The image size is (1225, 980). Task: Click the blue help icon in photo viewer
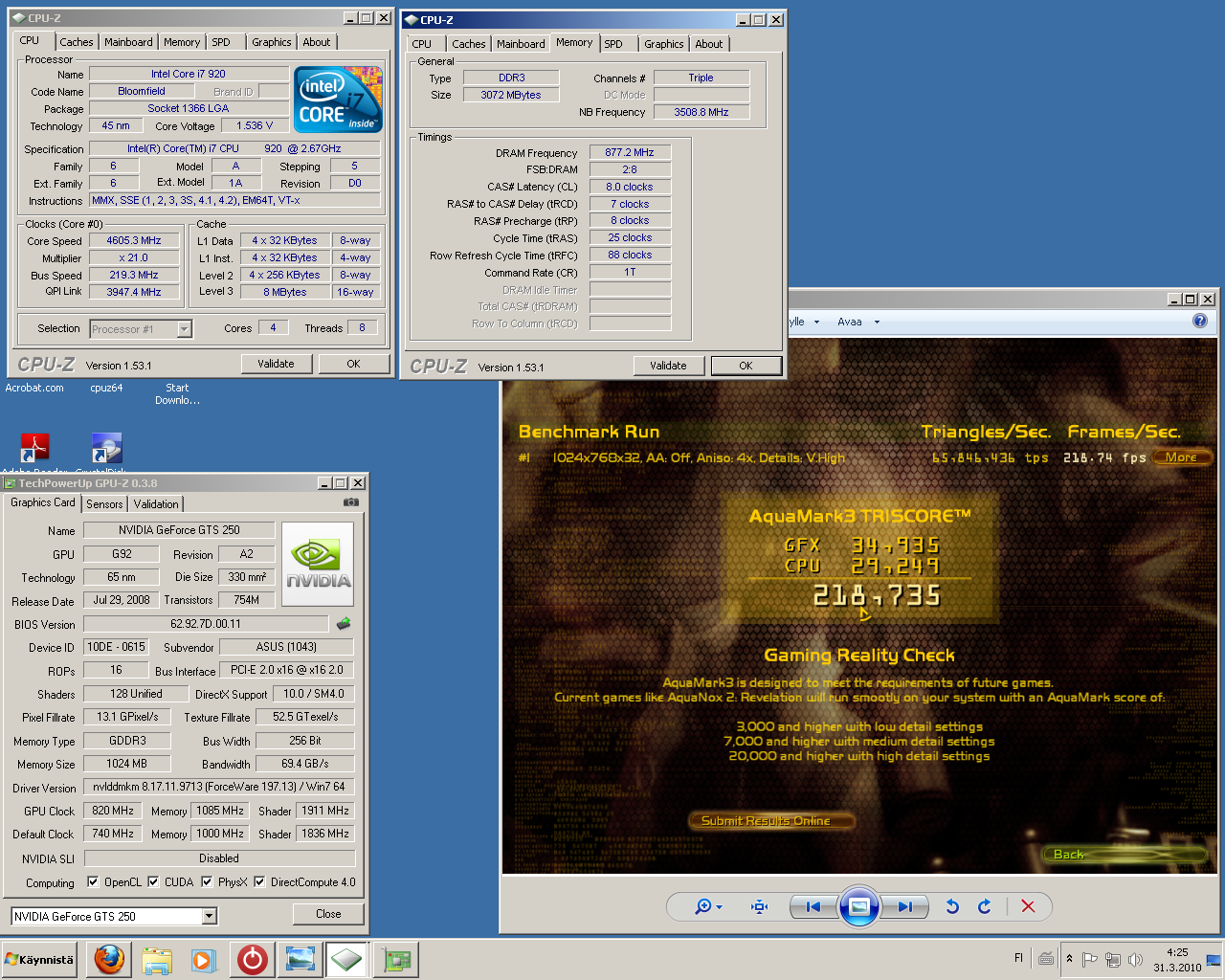pos(1200,322)
